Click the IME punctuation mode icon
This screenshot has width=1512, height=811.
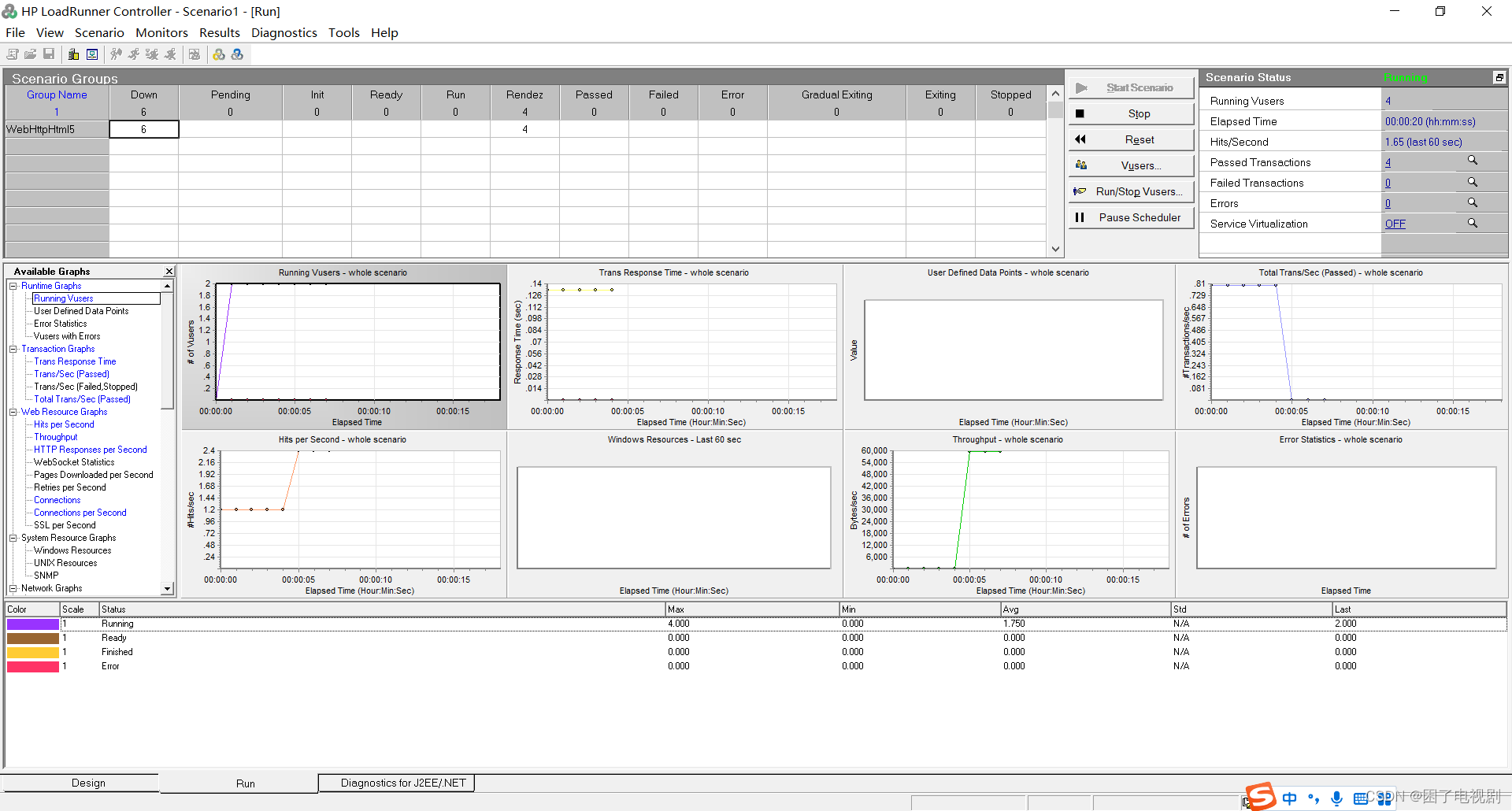[x=1313, y=798]
